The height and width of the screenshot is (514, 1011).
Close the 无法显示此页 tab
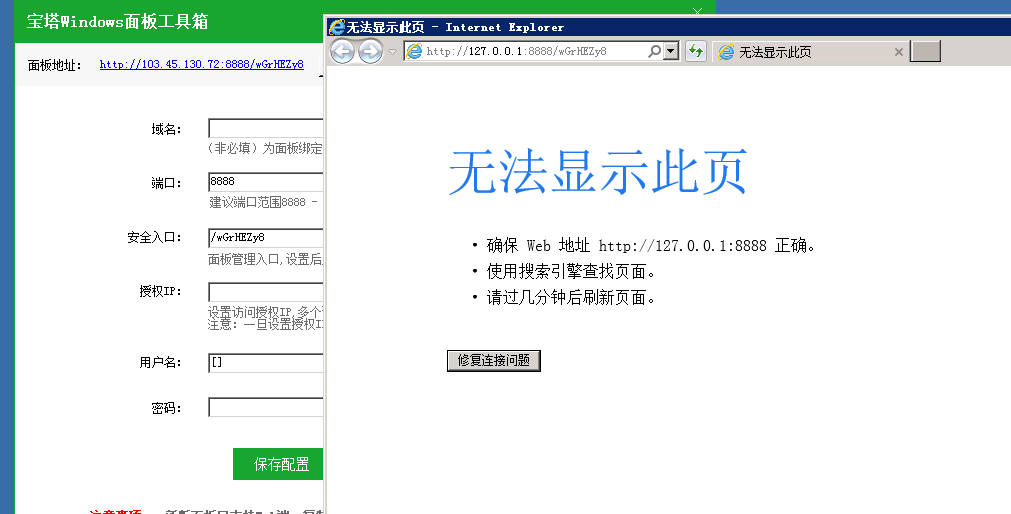point(898,52)
